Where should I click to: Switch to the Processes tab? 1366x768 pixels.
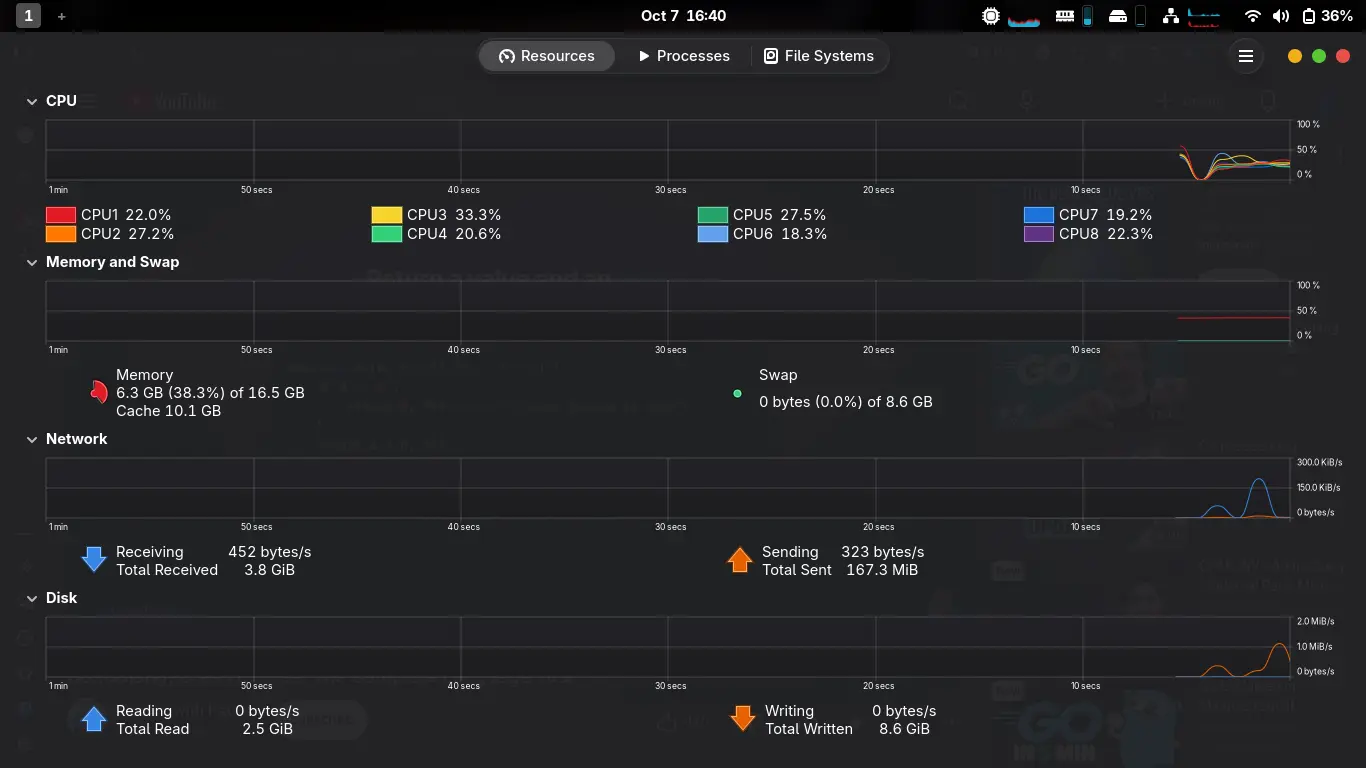(684, 56)
